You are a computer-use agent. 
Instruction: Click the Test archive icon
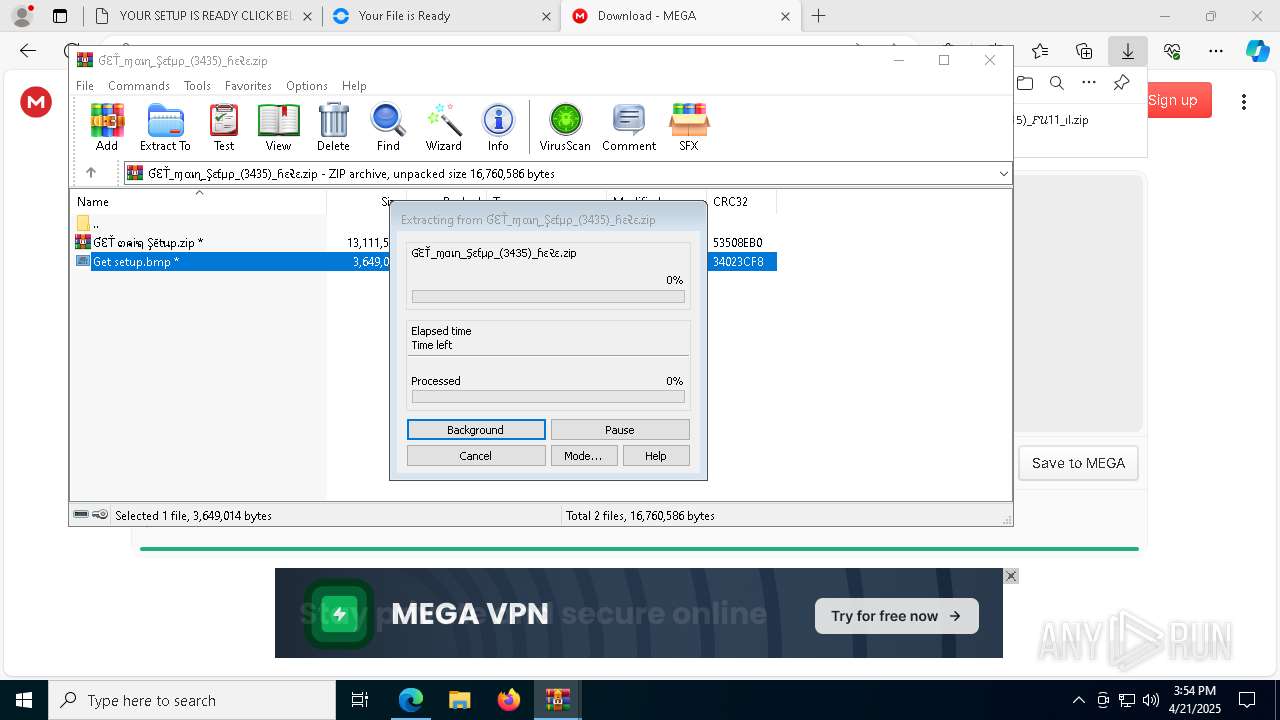pyautogui.click(x=224, y=127)
